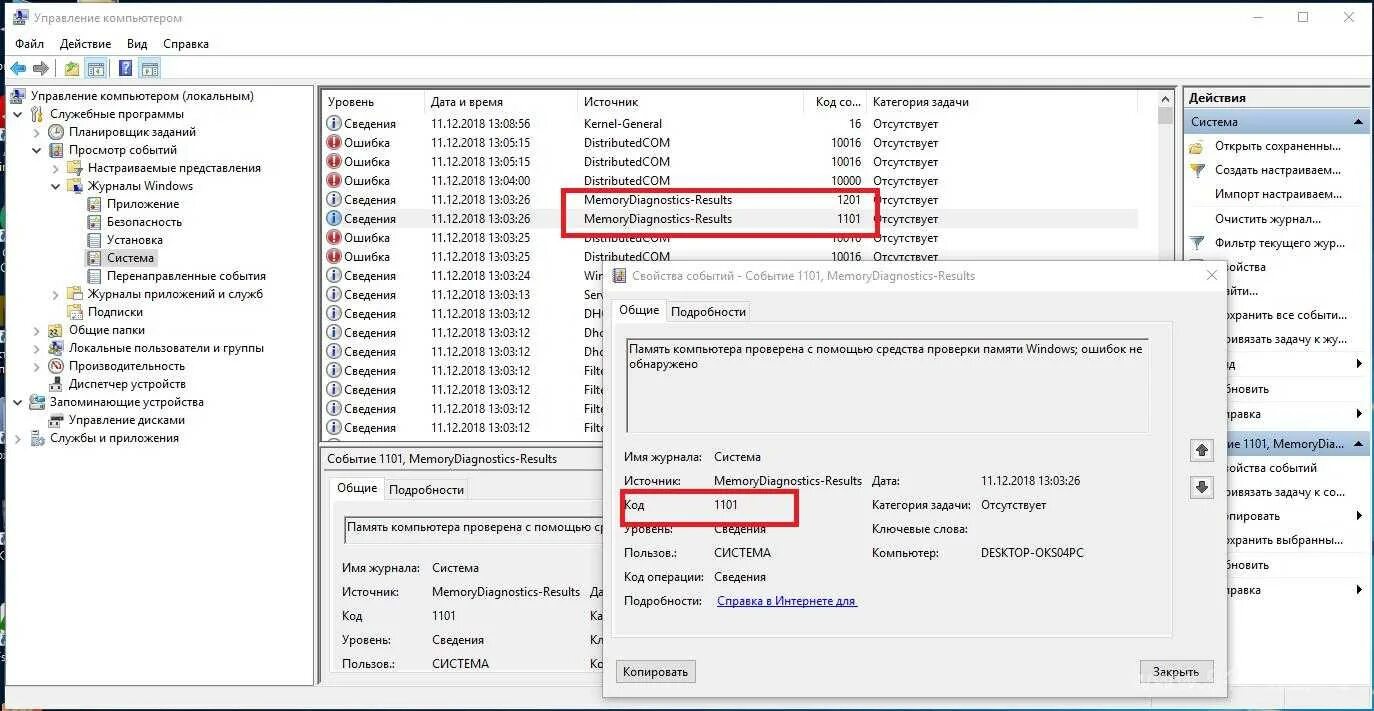Click the Копировать button
This screenshot has width=1374, height=711.
[655, 671]
